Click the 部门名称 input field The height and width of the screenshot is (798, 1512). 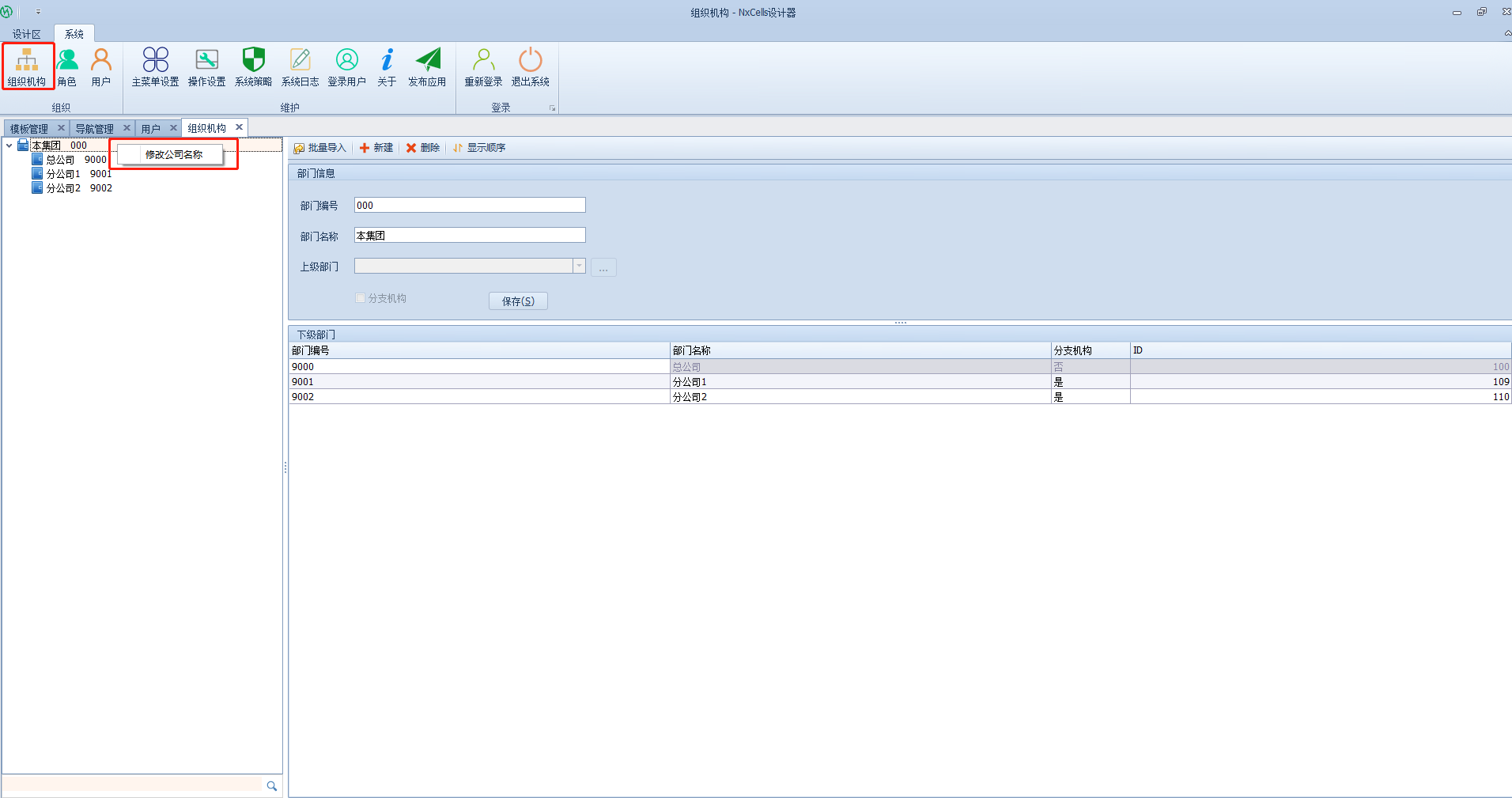[x=470, y=236]
